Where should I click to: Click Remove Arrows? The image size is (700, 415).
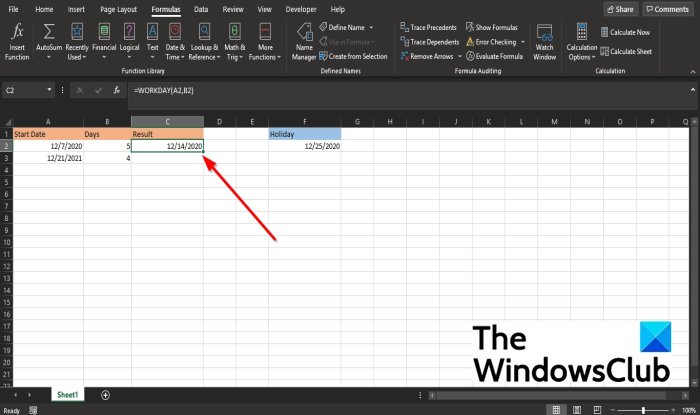pos(427,56)
